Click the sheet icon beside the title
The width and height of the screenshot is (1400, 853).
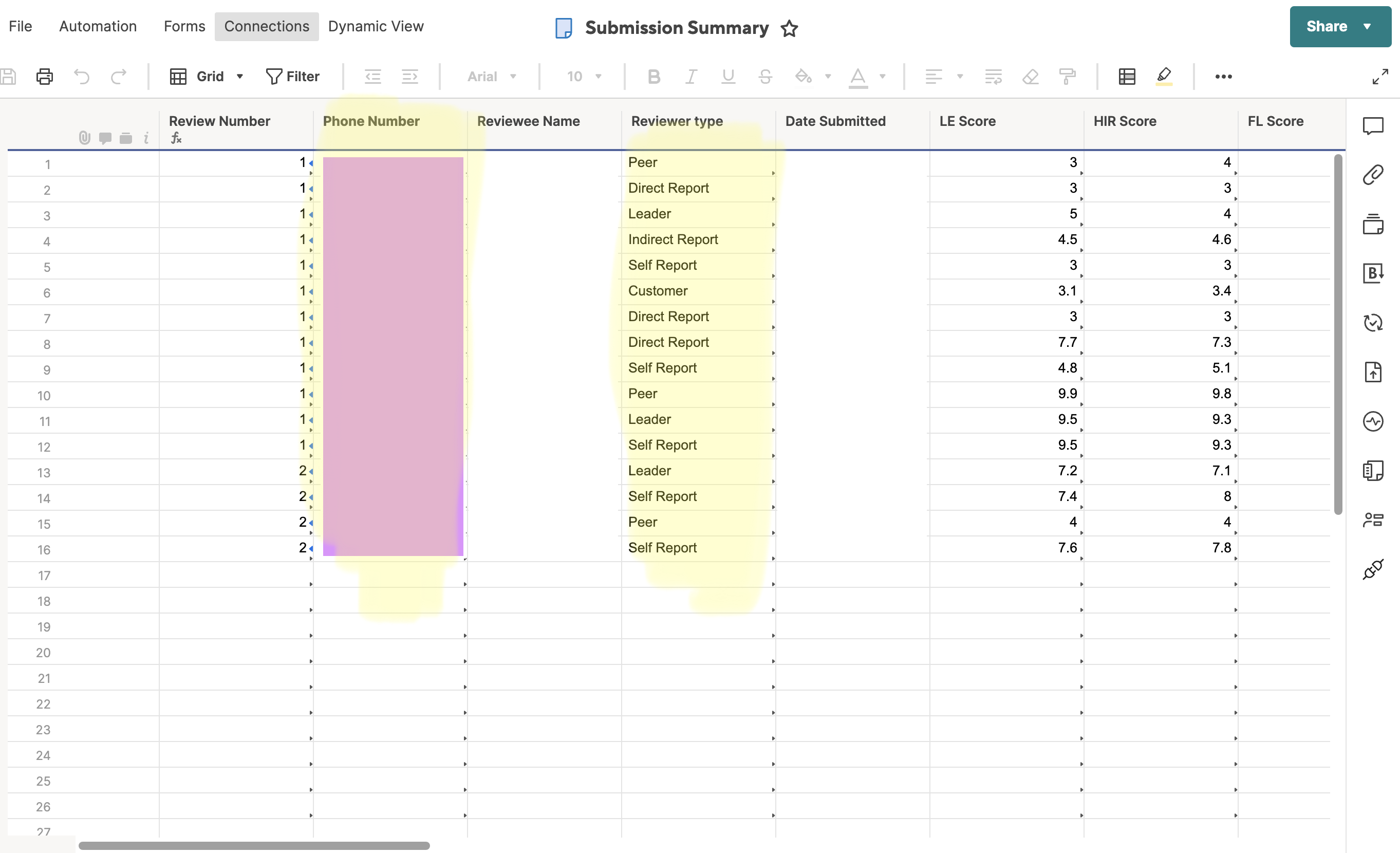pos(563,28)
